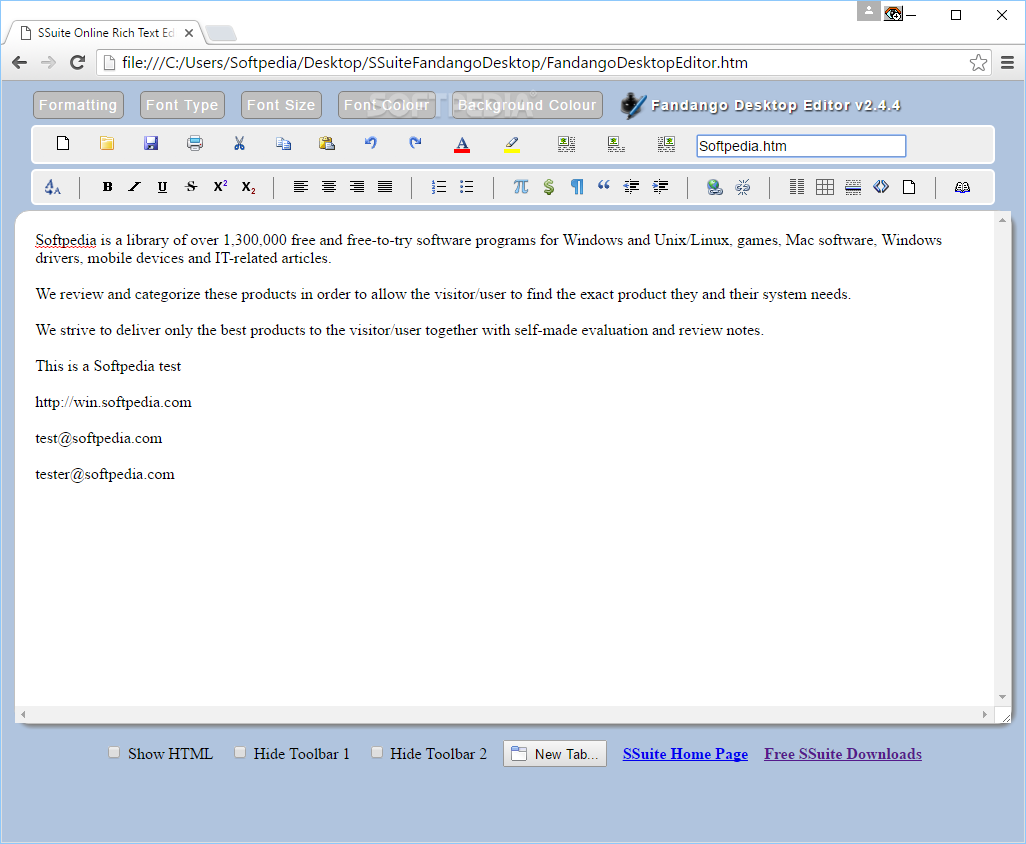1026x844 pixels.
Task: Toggle strikethrough formatting
Action: click(x=191, y=187)
